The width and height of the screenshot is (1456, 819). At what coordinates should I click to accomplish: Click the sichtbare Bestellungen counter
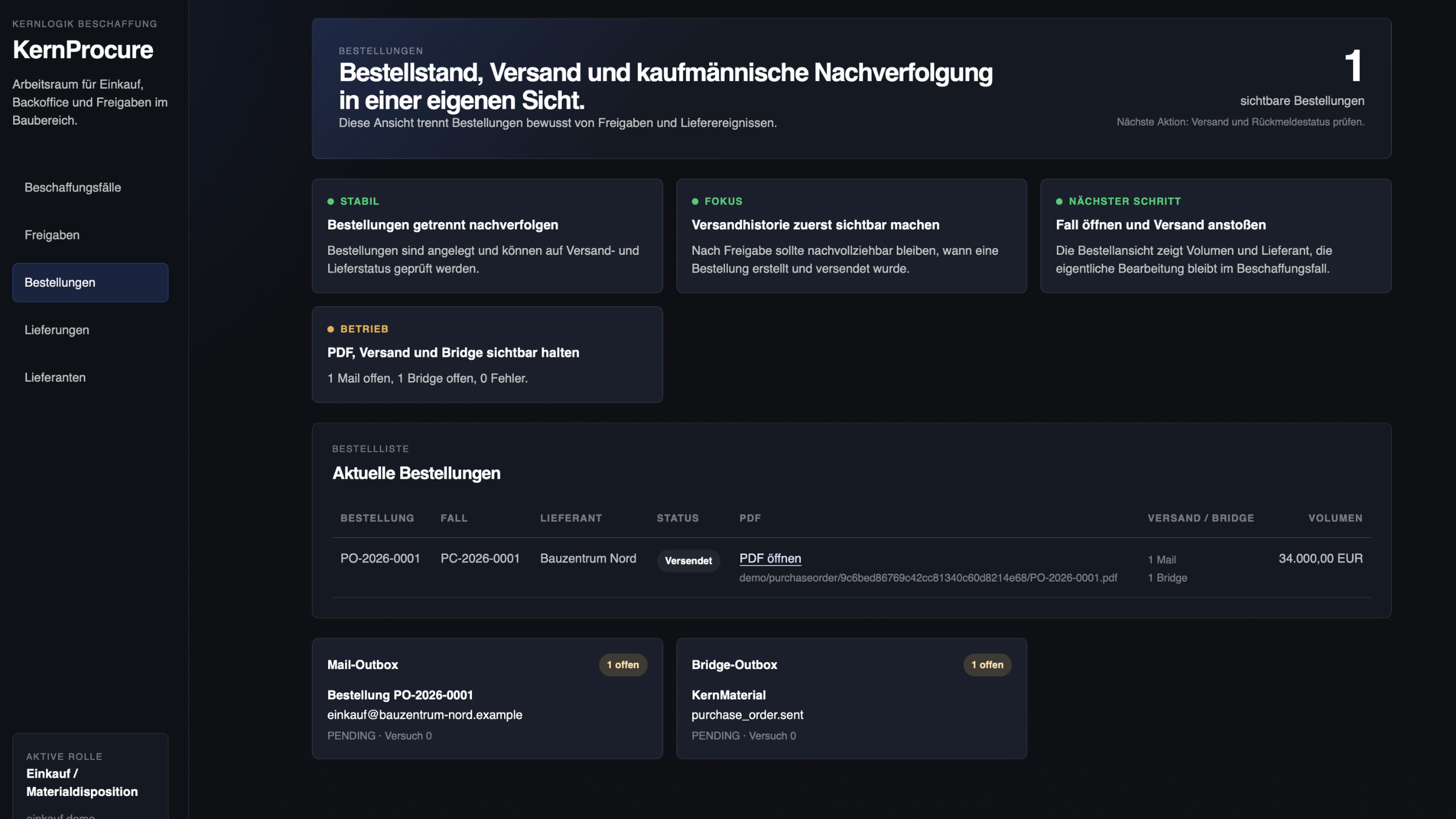1301,100
